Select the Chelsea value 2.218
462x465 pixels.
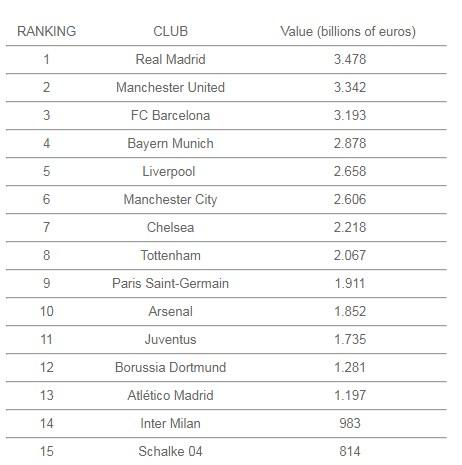(350, 227)
